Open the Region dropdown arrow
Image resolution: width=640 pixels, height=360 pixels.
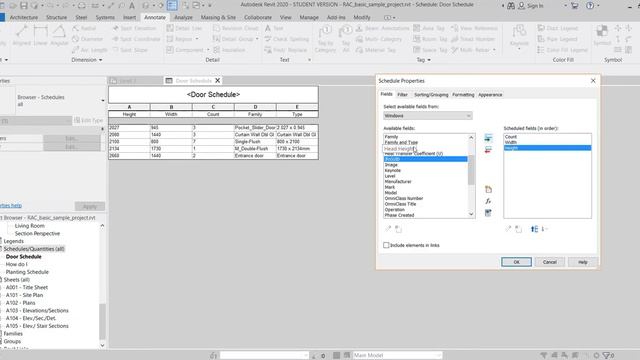pos(197,39)
